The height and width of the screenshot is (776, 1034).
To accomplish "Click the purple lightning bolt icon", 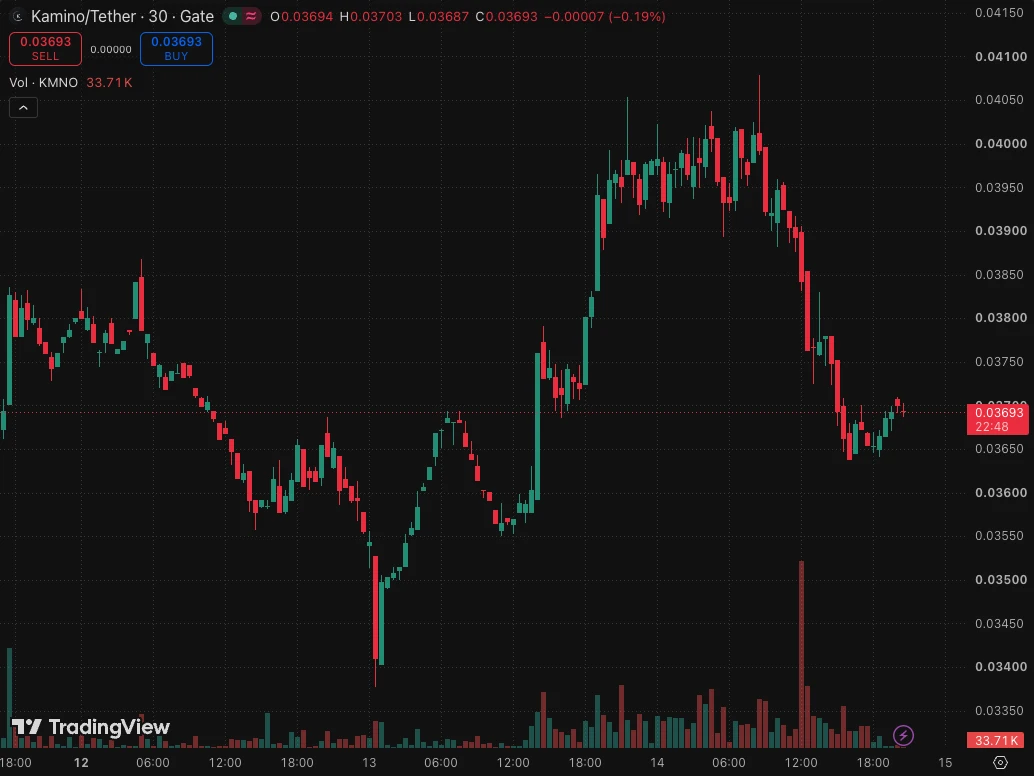I will [903, 734].
